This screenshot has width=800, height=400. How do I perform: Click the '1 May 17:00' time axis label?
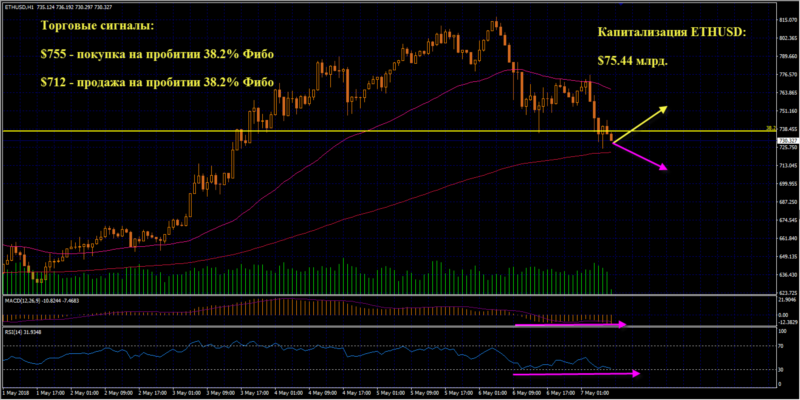[x=52, y=394]
